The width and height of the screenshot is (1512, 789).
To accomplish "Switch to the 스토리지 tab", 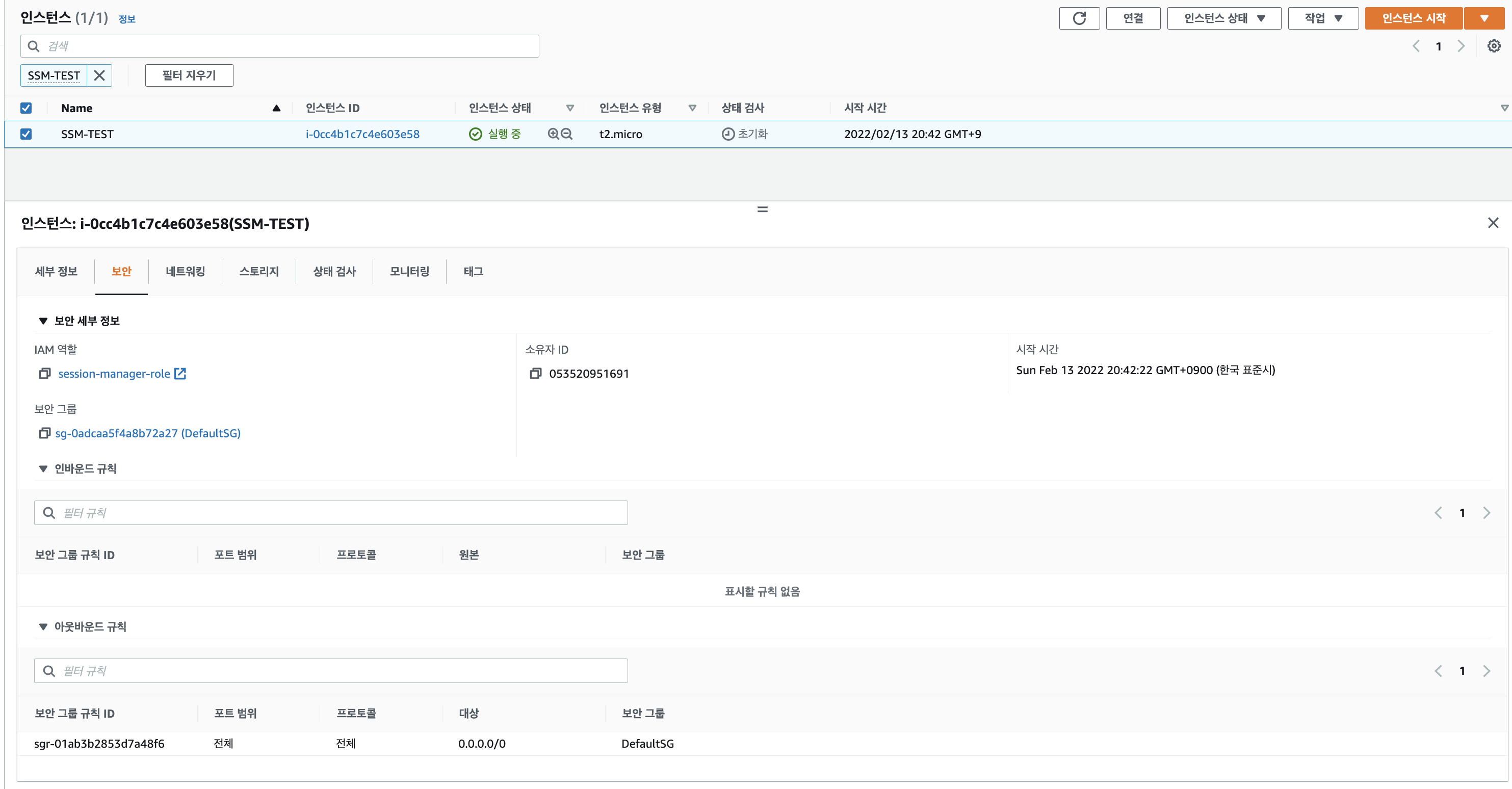I will point(259,271).
